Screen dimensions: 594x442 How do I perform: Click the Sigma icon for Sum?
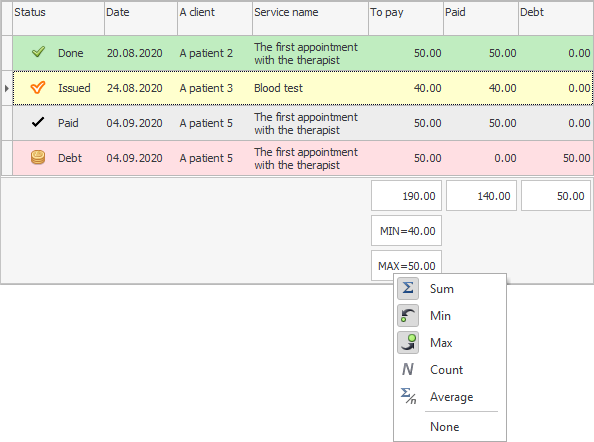tap(408, 288)
